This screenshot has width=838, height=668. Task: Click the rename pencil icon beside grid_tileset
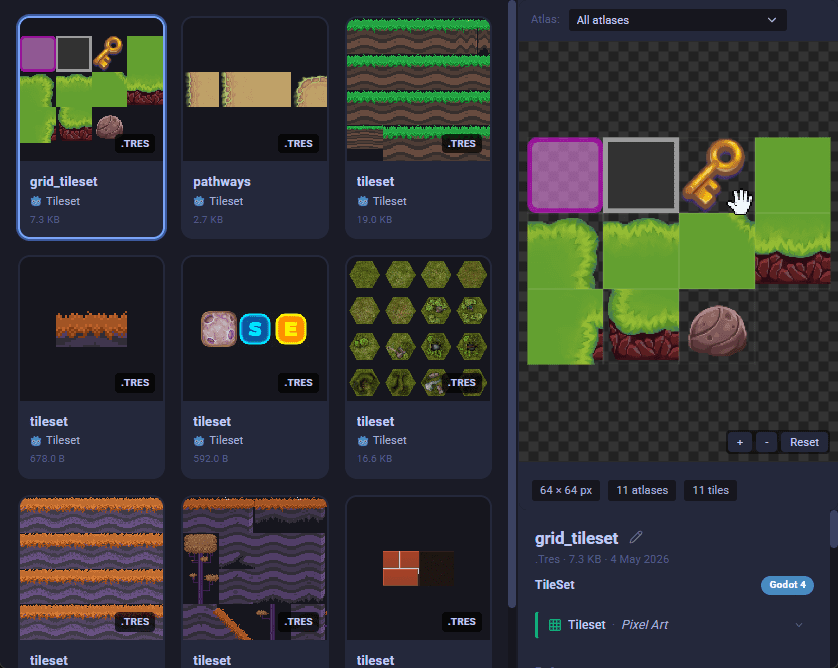click(x=636, y=537)
